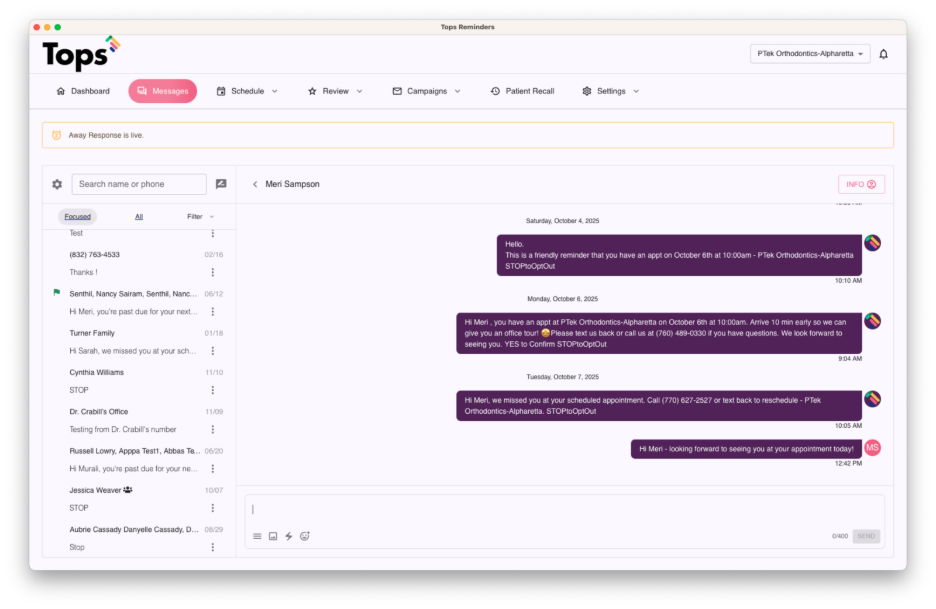Click the Tops logo

81,54
